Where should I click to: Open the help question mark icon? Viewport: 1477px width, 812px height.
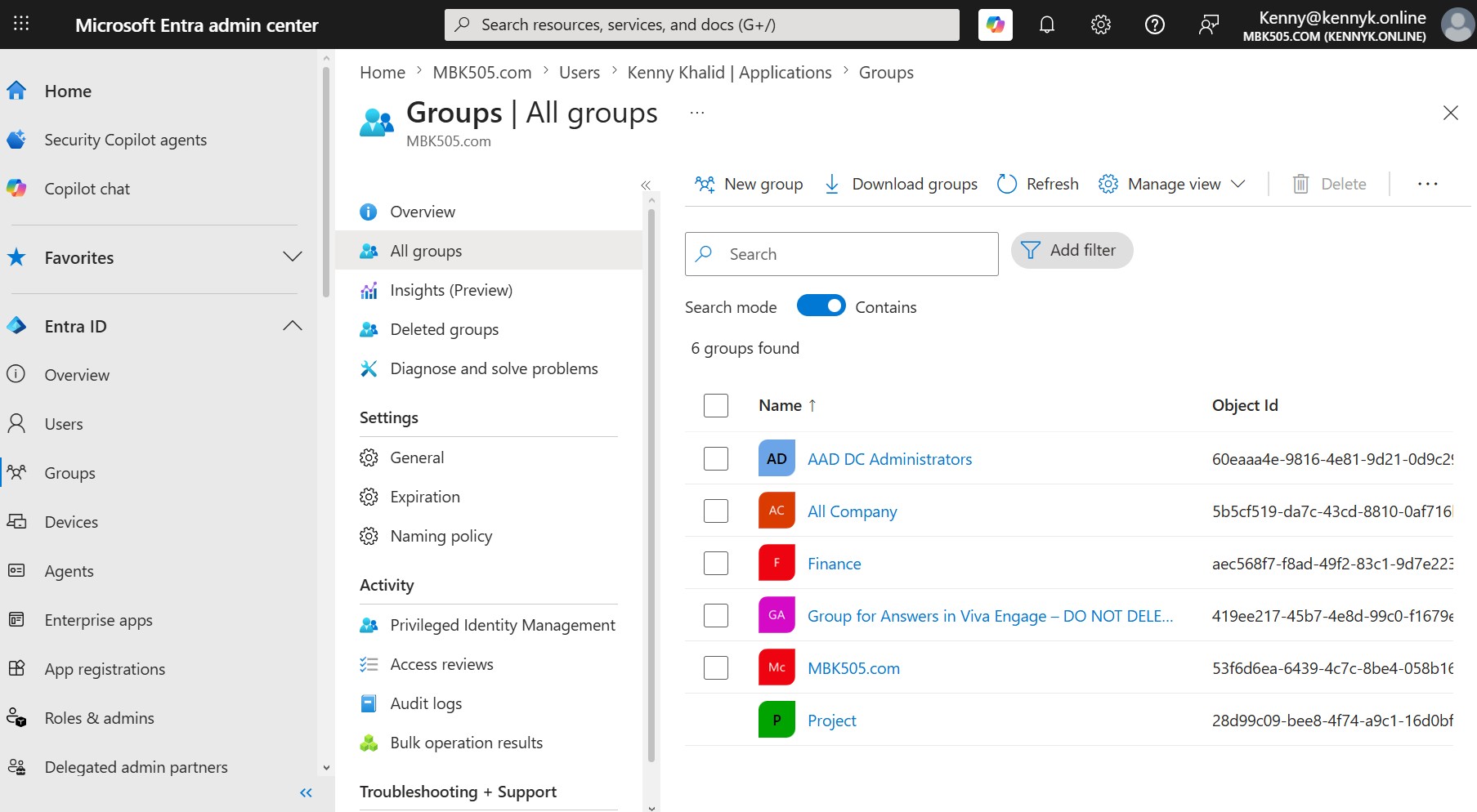point(1154,25)
